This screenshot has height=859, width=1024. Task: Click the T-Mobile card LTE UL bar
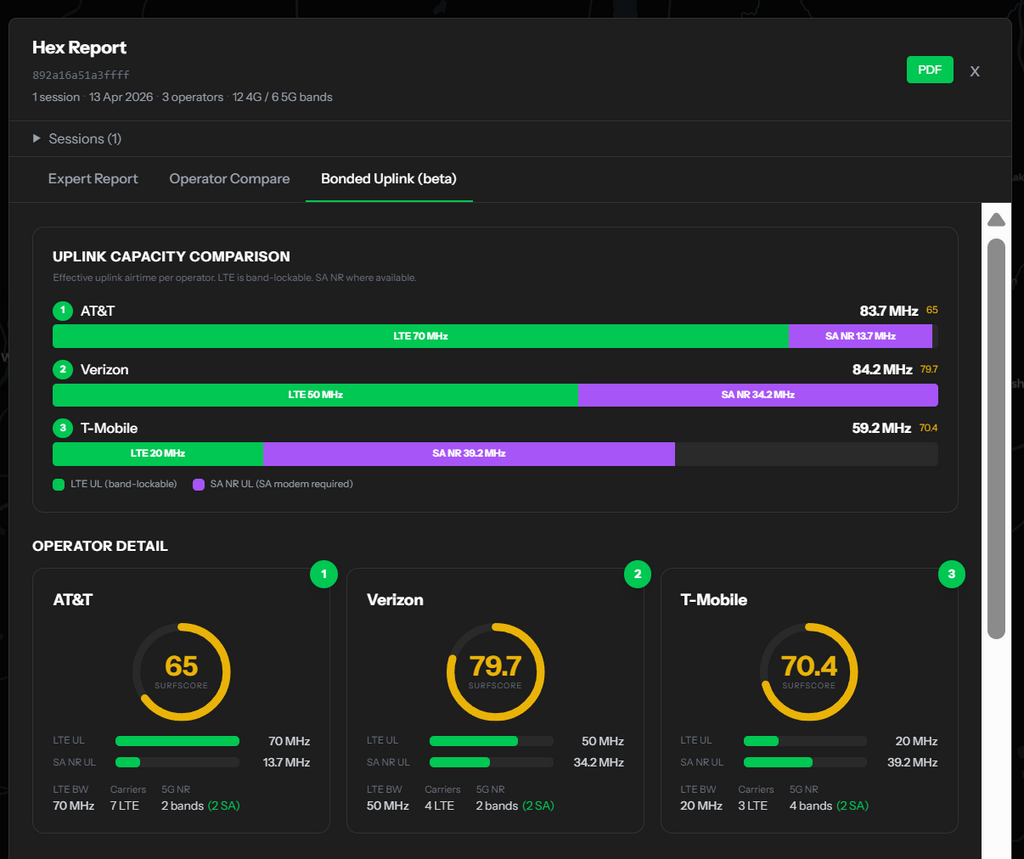coord(805,741)
